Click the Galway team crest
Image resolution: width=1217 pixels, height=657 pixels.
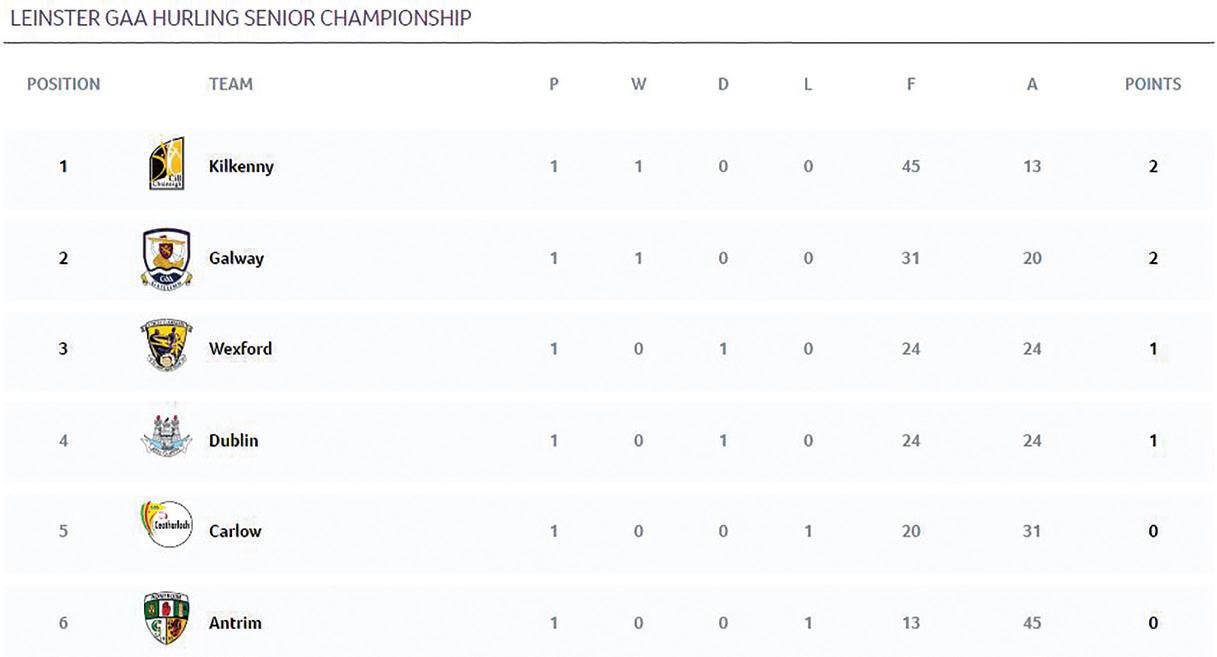pyautogui.click(x=166, y=257)
